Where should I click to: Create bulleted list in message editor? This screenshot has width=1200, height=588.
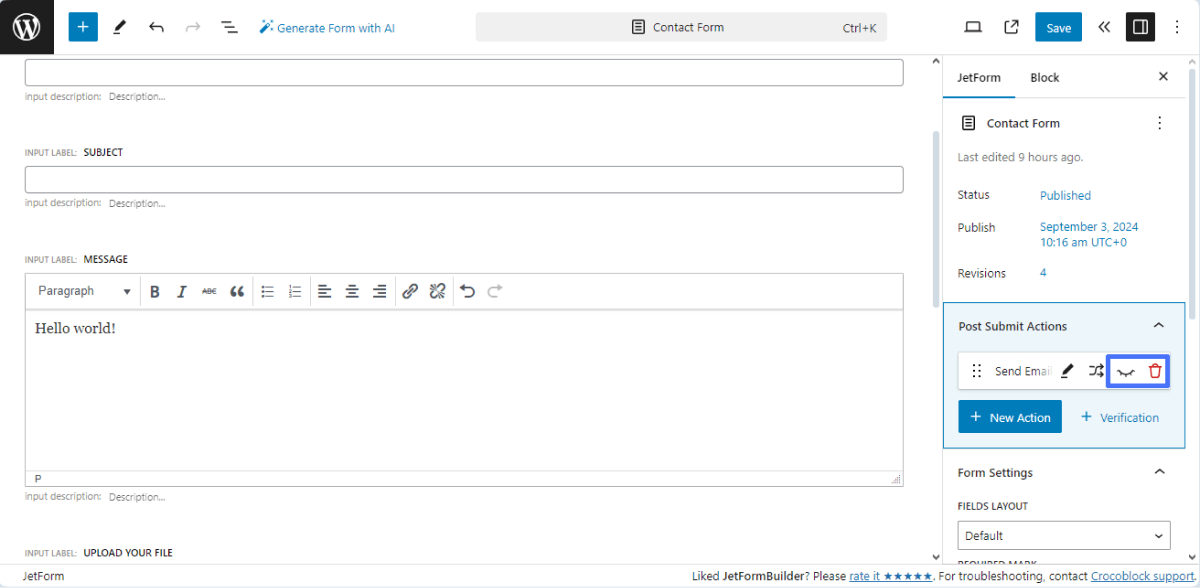pos(268,291)
